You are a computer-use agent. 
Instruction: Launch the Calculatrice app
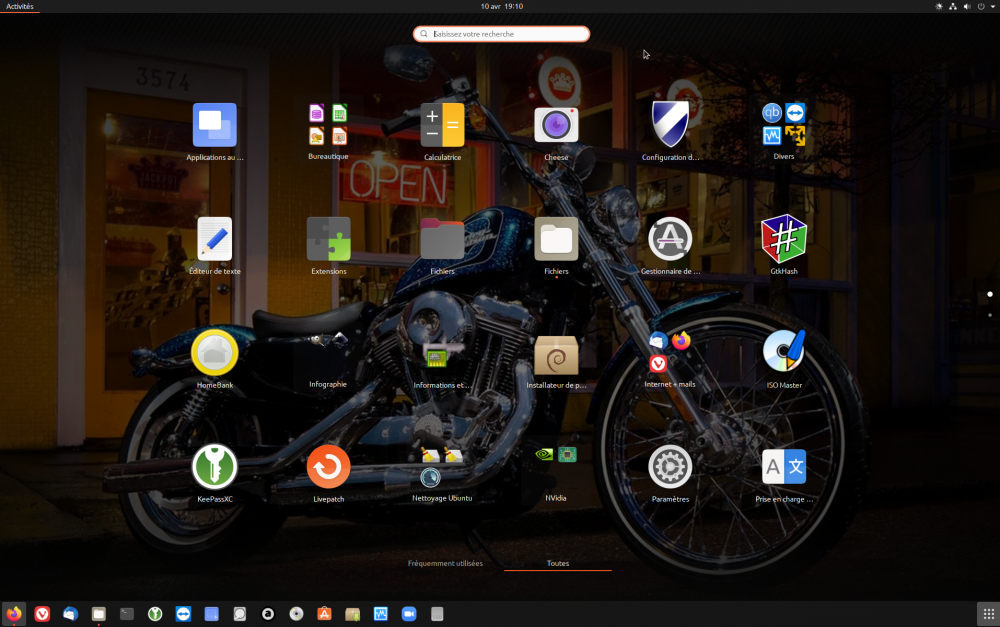(x=442, y=124)
